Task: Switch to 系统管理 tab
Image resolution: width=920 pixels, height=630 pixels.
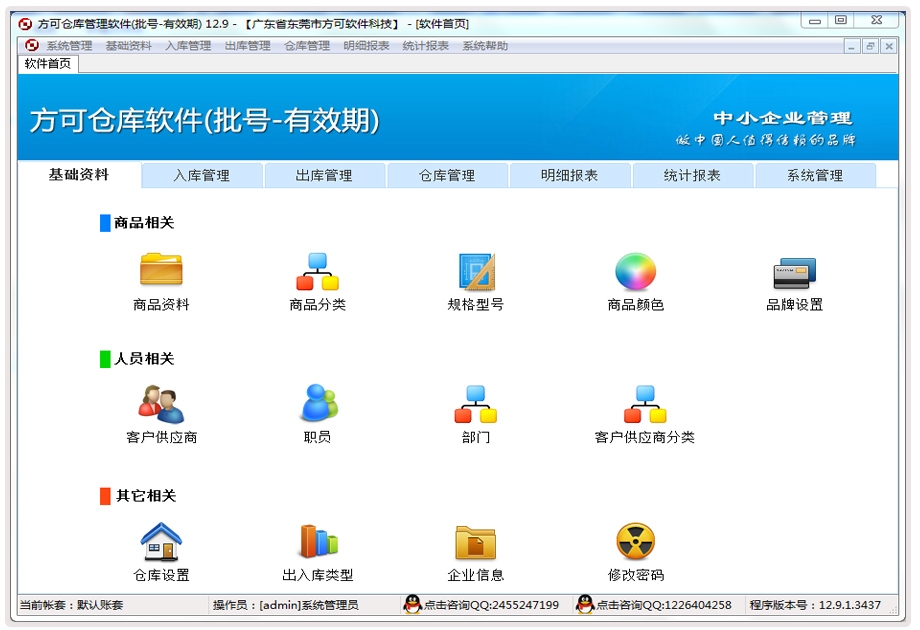Action: tap(816, 175)
